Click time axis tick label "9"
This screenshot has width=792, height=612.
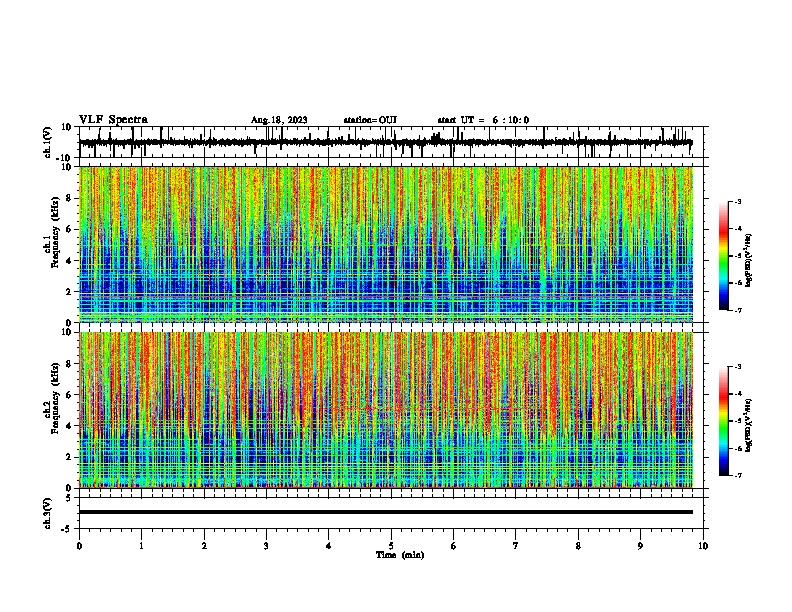(640, 546)
